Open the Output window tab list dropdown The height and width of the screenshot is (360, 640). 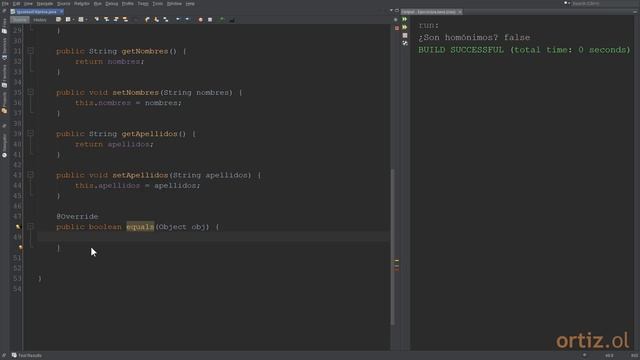point(391,10)
